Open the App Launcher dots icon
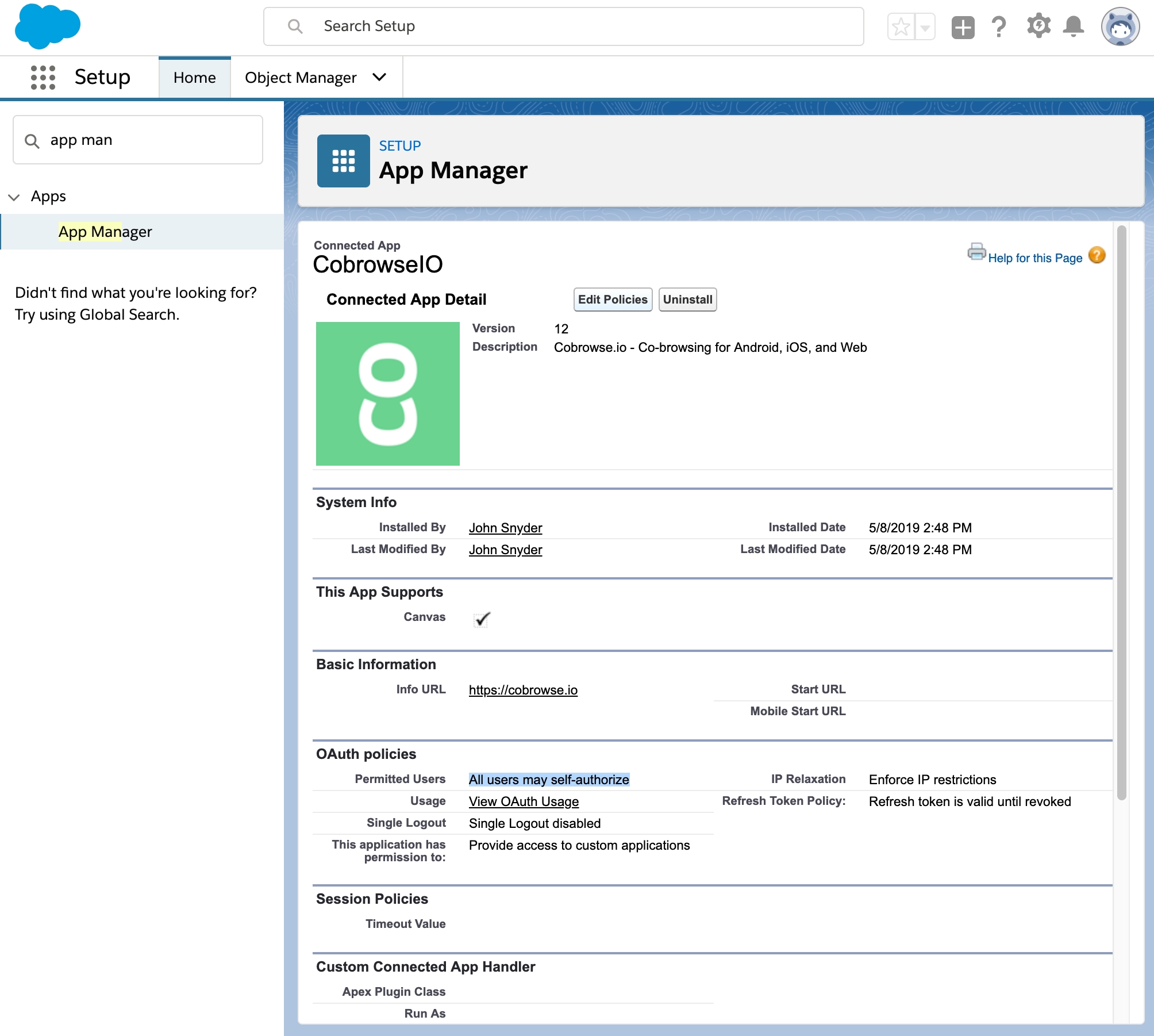This screenshot has width=1154, height=1036. [43, 77]
